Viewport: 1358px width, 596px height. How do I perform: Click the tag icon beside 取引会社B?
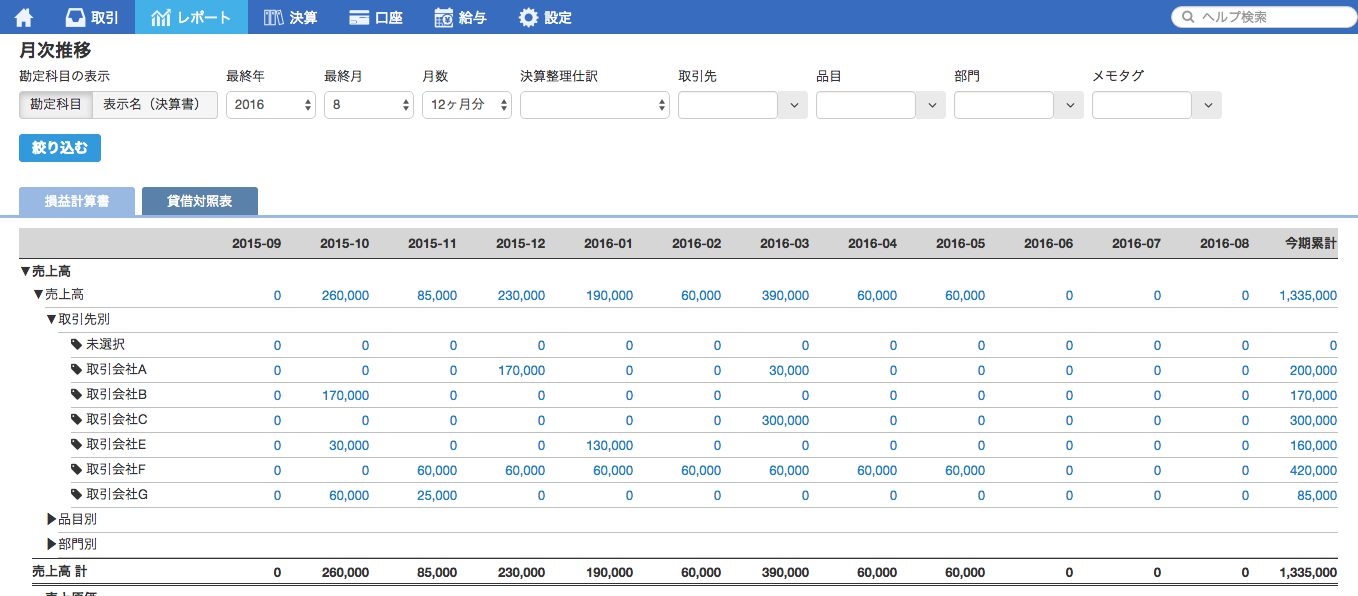76,395
